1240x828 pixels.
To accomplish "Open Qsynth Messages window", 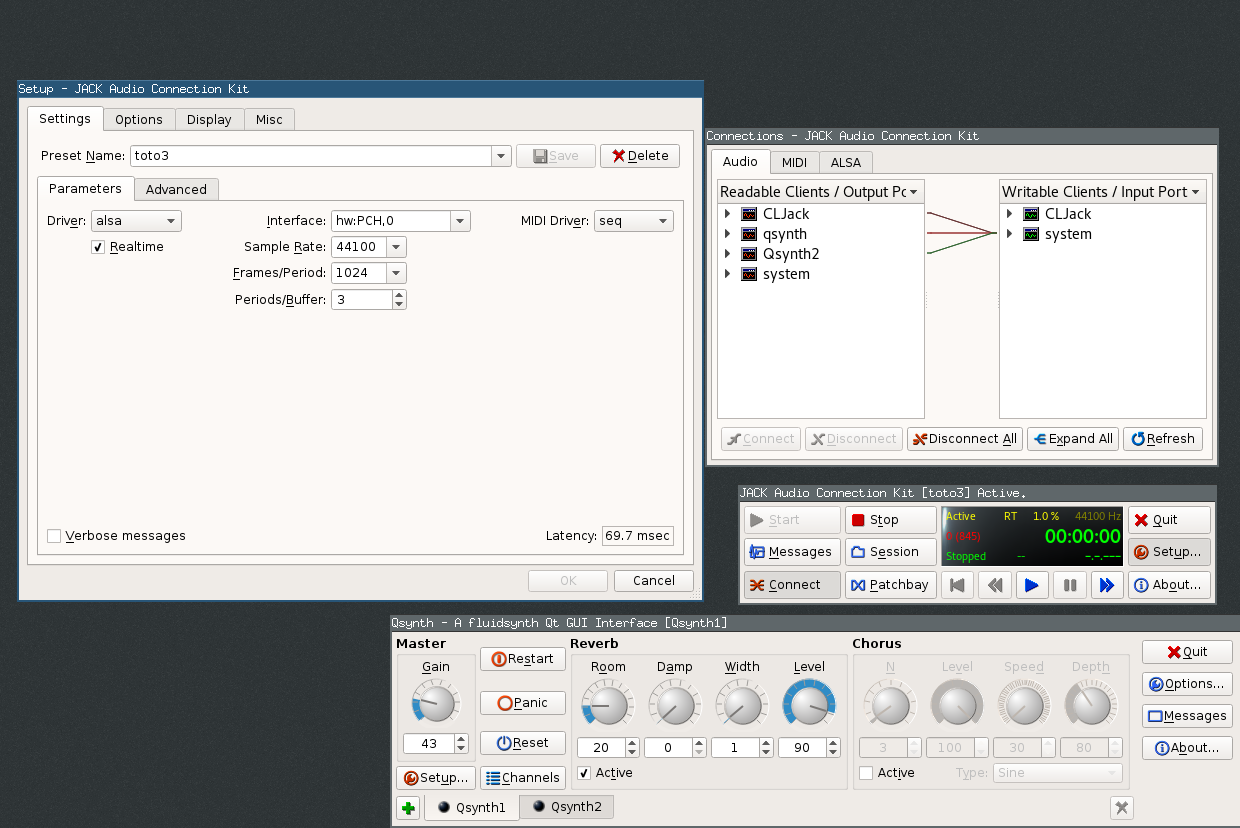I will click(x=1187, y=716).
